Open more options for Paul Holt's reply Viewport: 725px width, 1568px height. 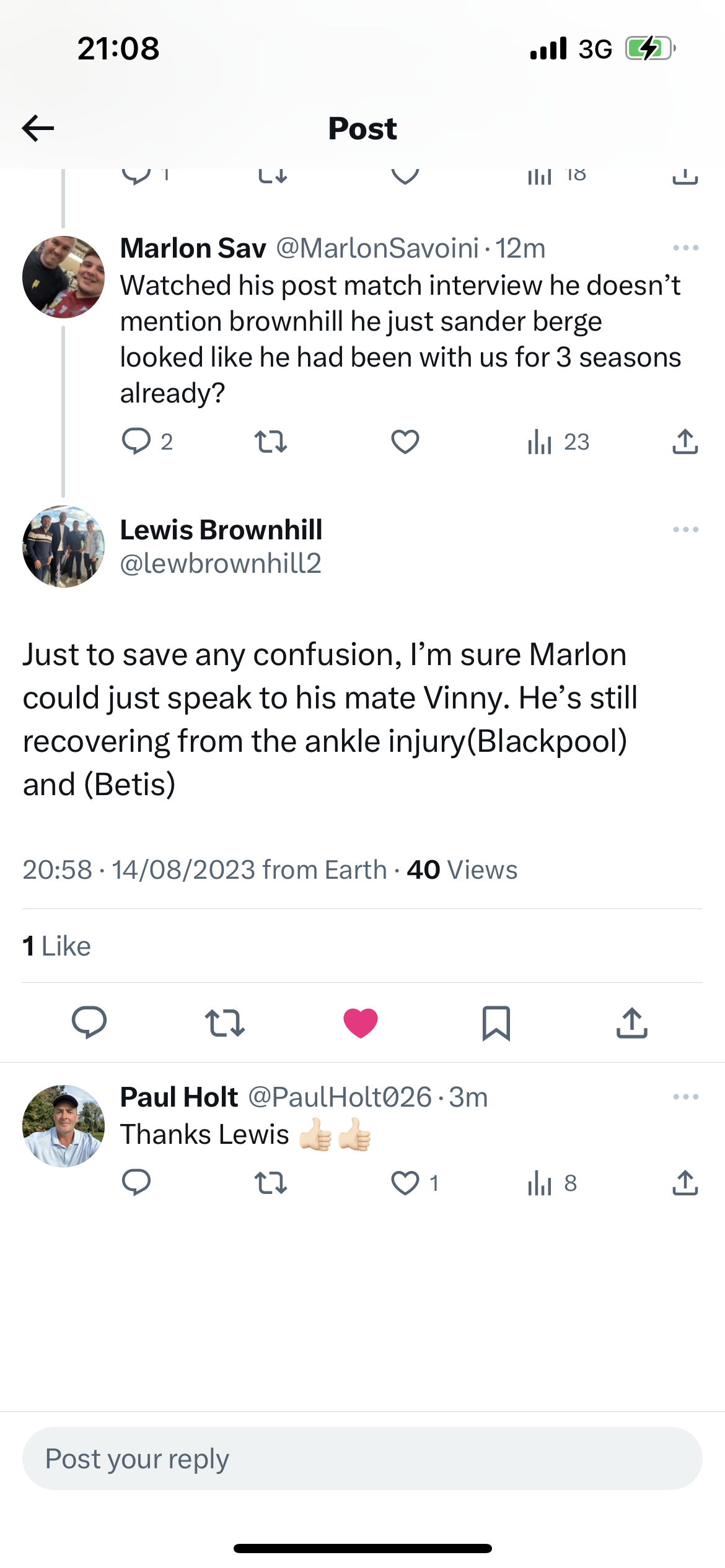(685, 1097)
